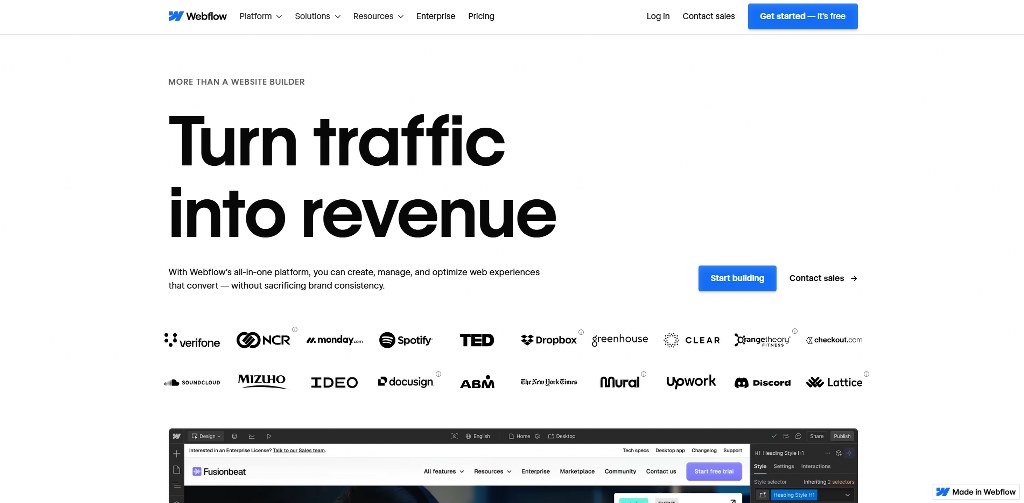Switch to the Interactions tab
Screen dimensions: 1024x503
816,466
